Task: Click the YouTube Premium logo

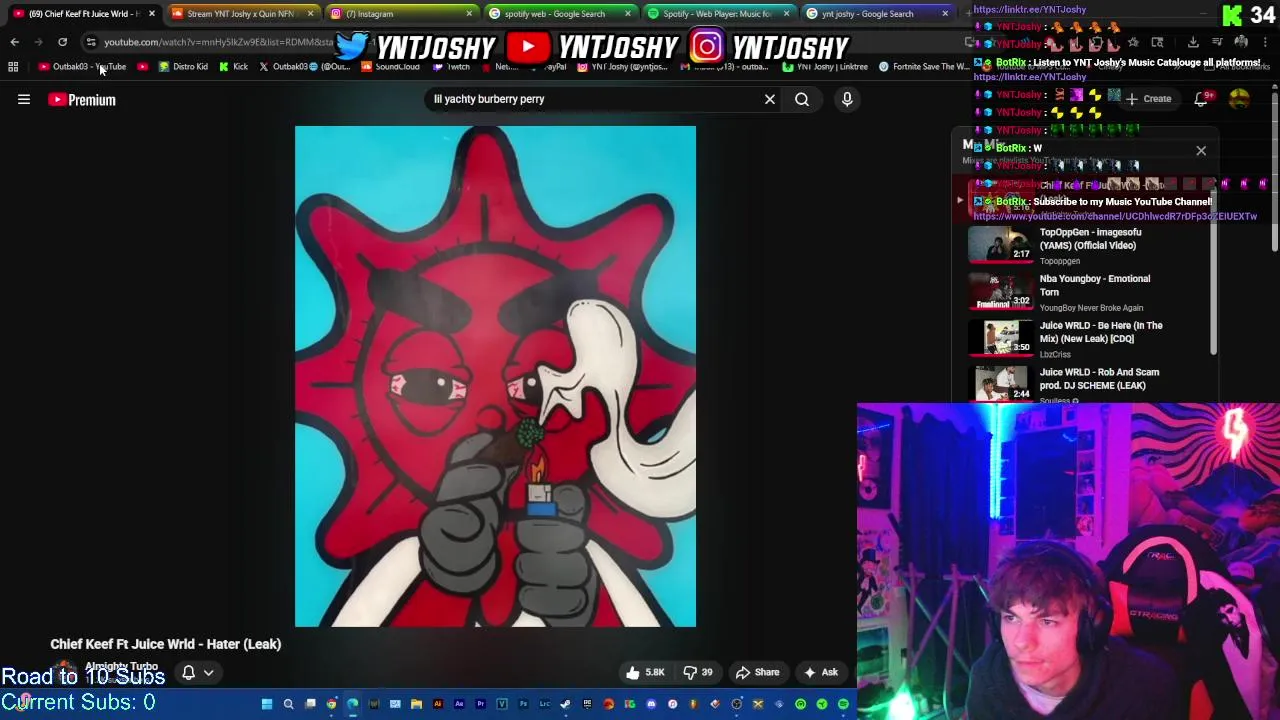Action: coord(82,99)
